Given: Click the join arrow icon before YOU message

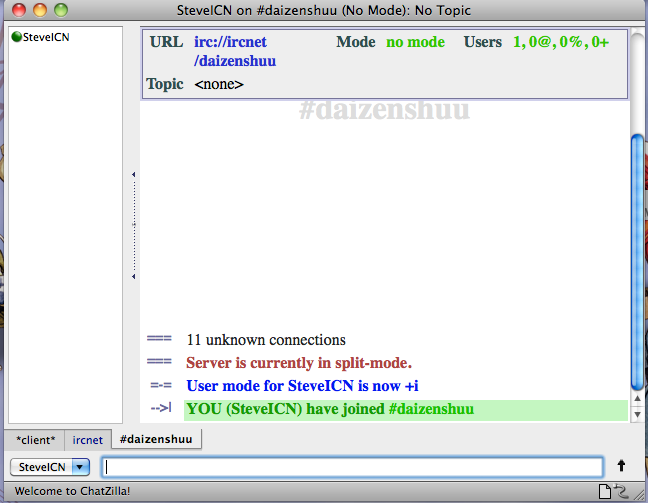Looking at the screenshot, I should [x=160, y=409].
